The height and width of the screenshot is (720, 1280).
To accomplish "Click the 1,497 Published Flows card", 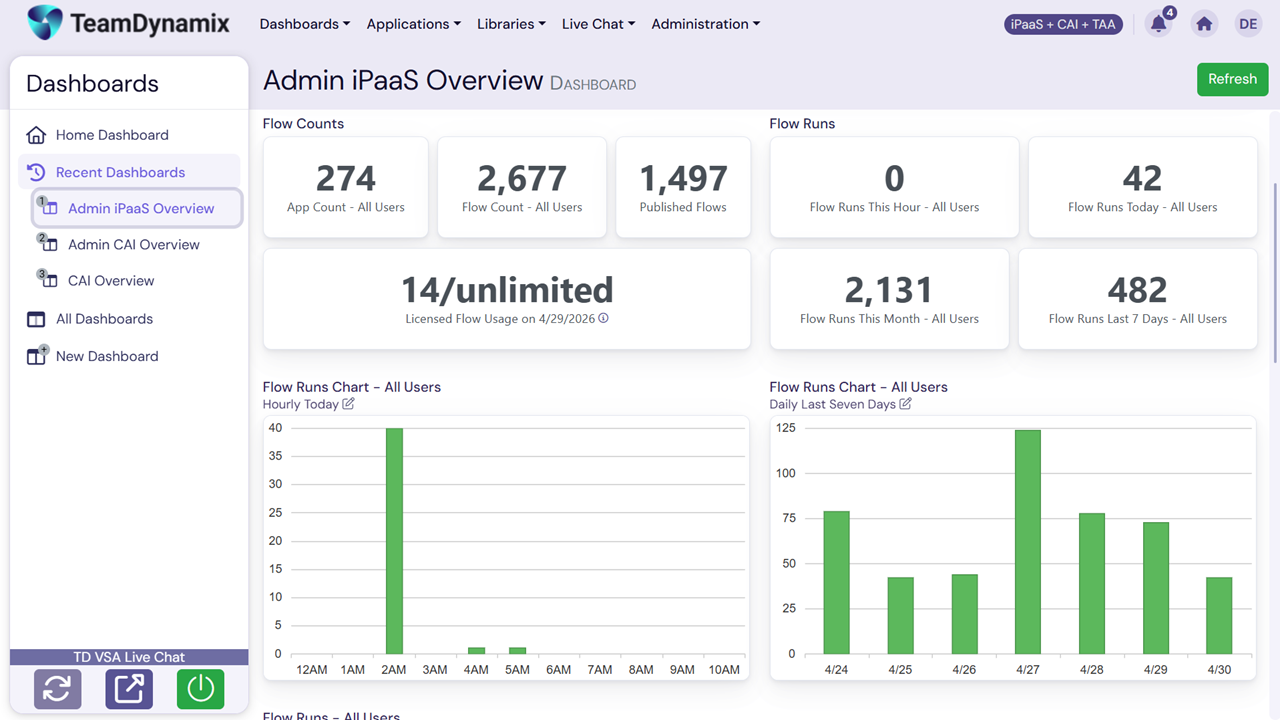I will [x=683, y=187].
